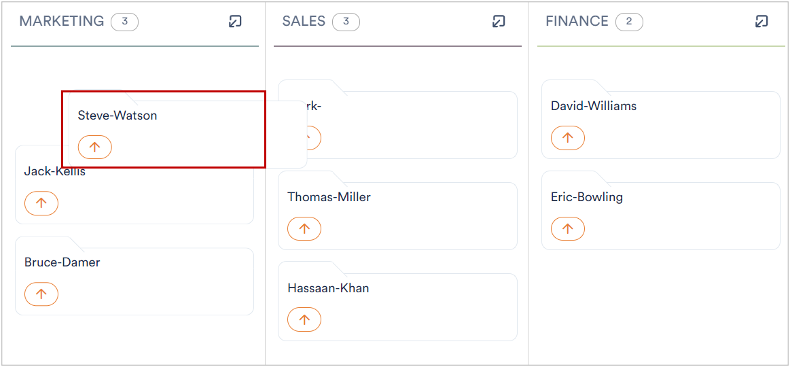790x366 pixels.
Task: Open the Jack-Kellis card
Action: 135,185
